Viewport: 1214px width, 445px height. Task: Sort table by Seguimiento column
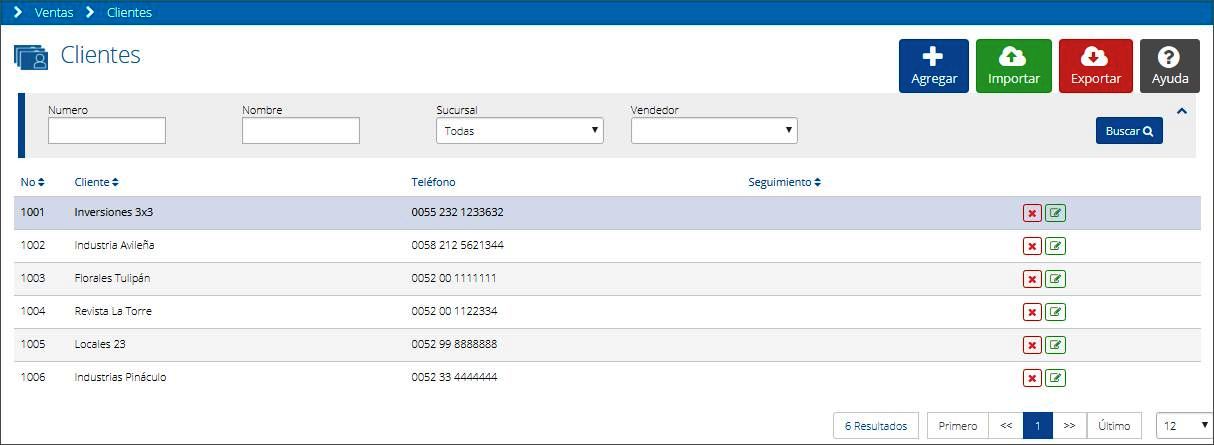point(785,182)
